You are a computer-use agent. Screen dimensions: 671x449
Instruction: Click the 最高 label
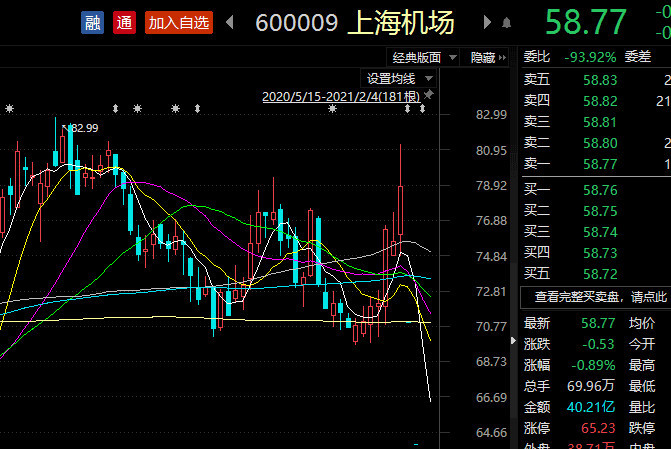(x=642, y=365)
